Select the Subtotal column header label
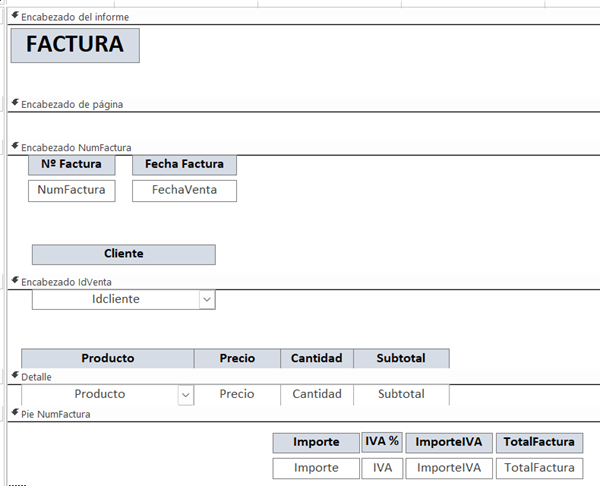Screen dimensions: 600x486 pos(401,358)
